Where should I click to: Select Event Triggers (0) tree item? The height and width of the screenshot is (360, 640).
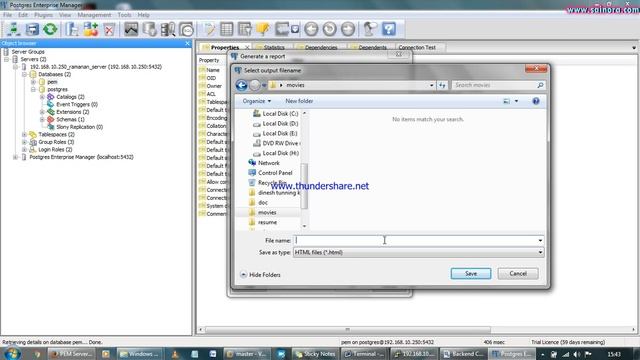(x=77, y=104)
